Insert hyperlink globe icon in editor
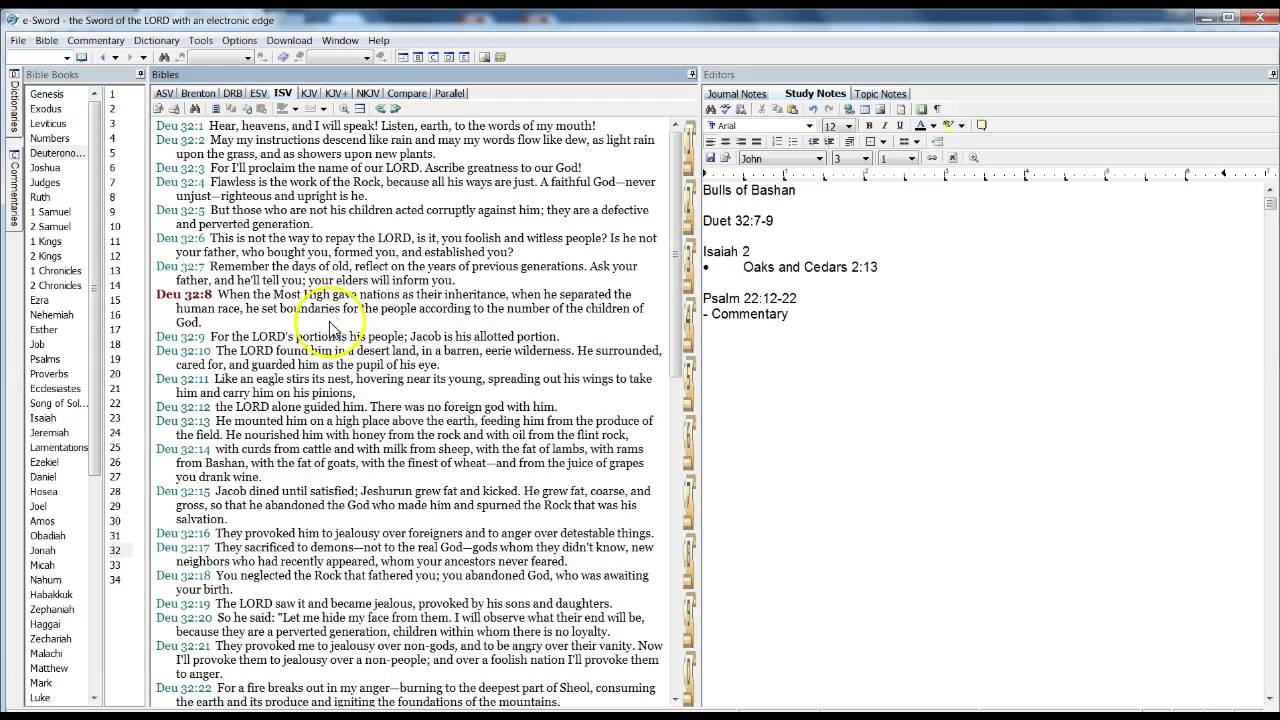The height and width of the screenshot is (720, 1280). click(x=849, y=109)
